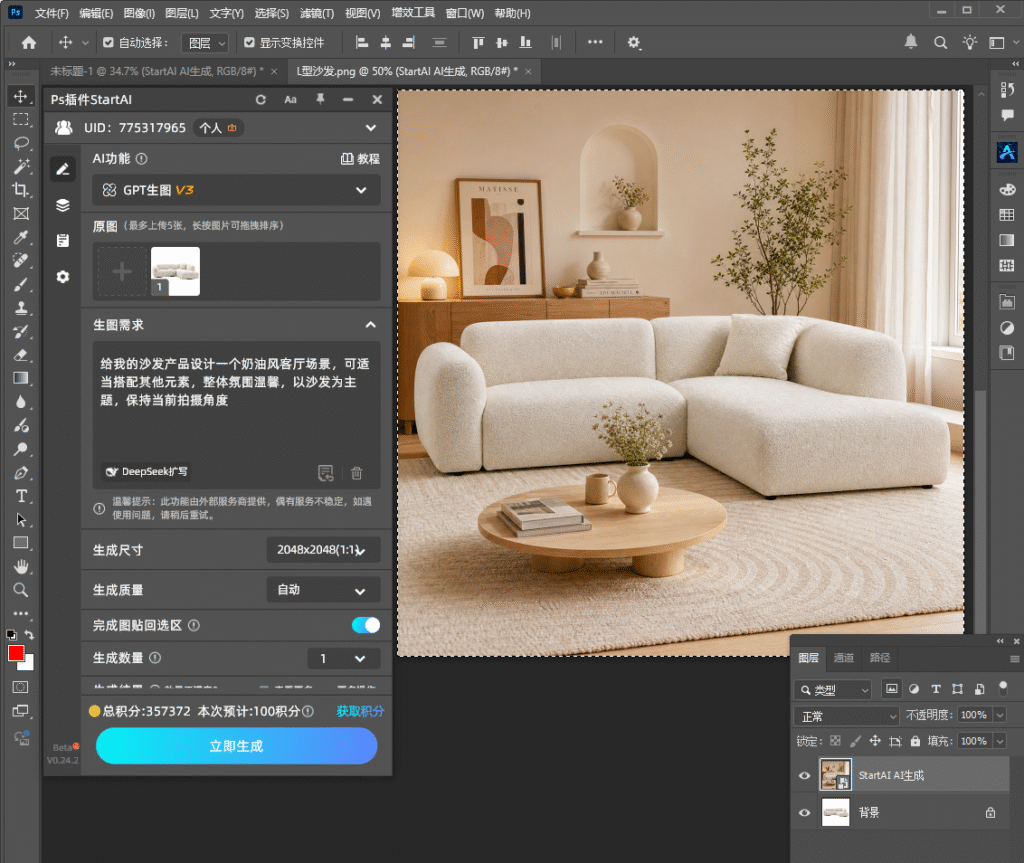This screenshot has height=863, width=1024.
Task: Select the Horizontal Type tool
Action: click(x=21, y=496)
